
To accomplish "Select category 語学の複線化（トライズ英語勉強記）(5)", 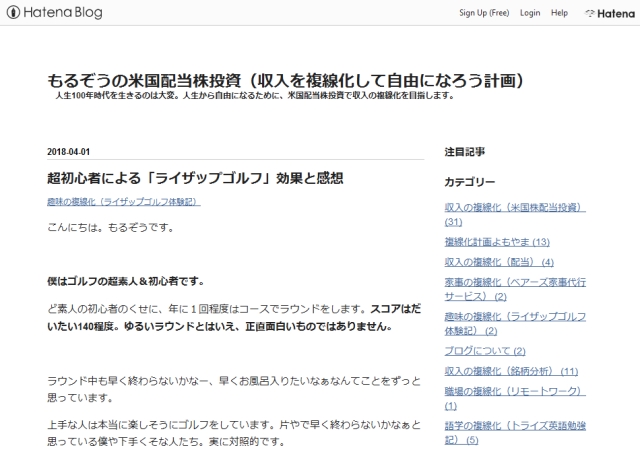I will tap(515, 433).
